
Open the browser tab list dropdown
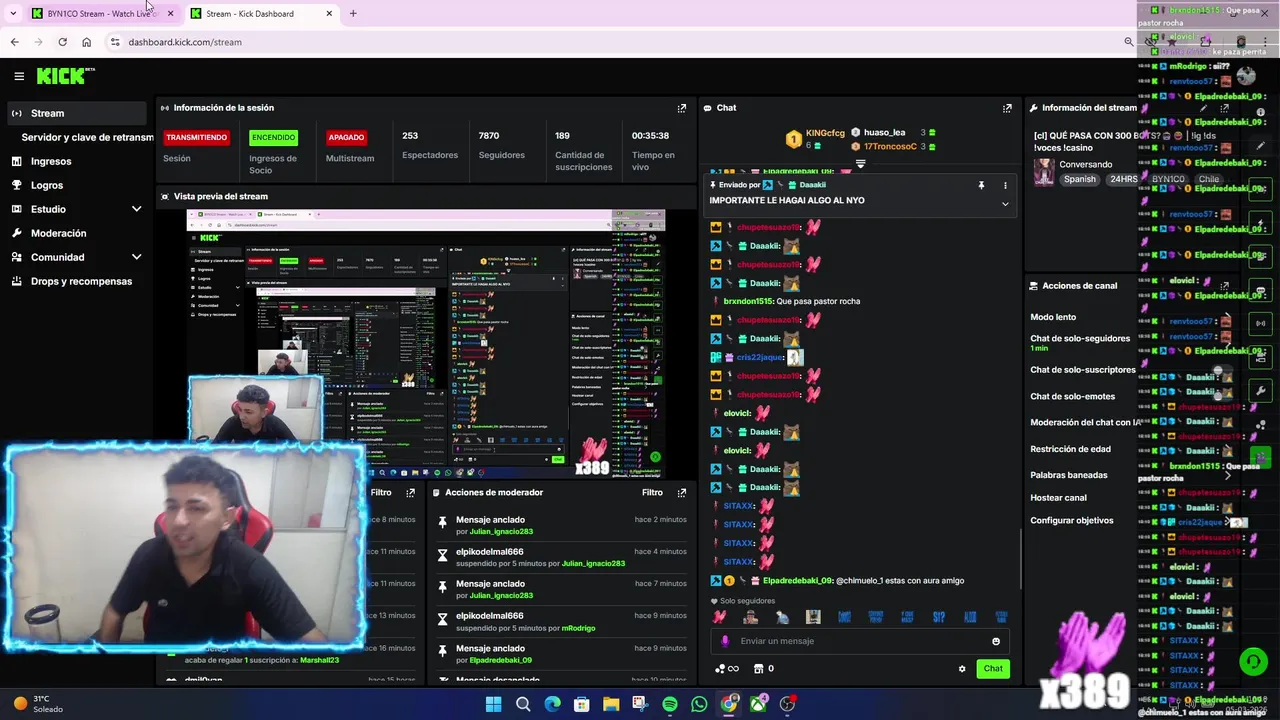(x=13, y=13)
